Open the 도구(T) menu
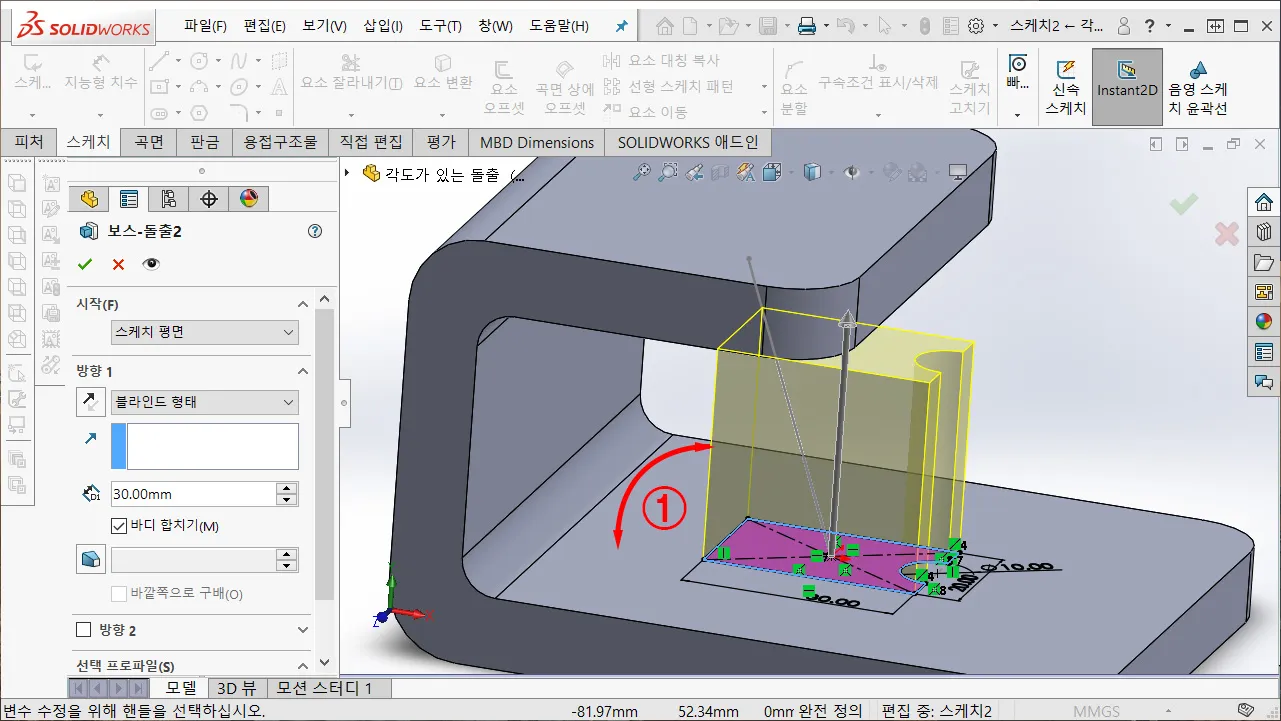 coord(440,26)
